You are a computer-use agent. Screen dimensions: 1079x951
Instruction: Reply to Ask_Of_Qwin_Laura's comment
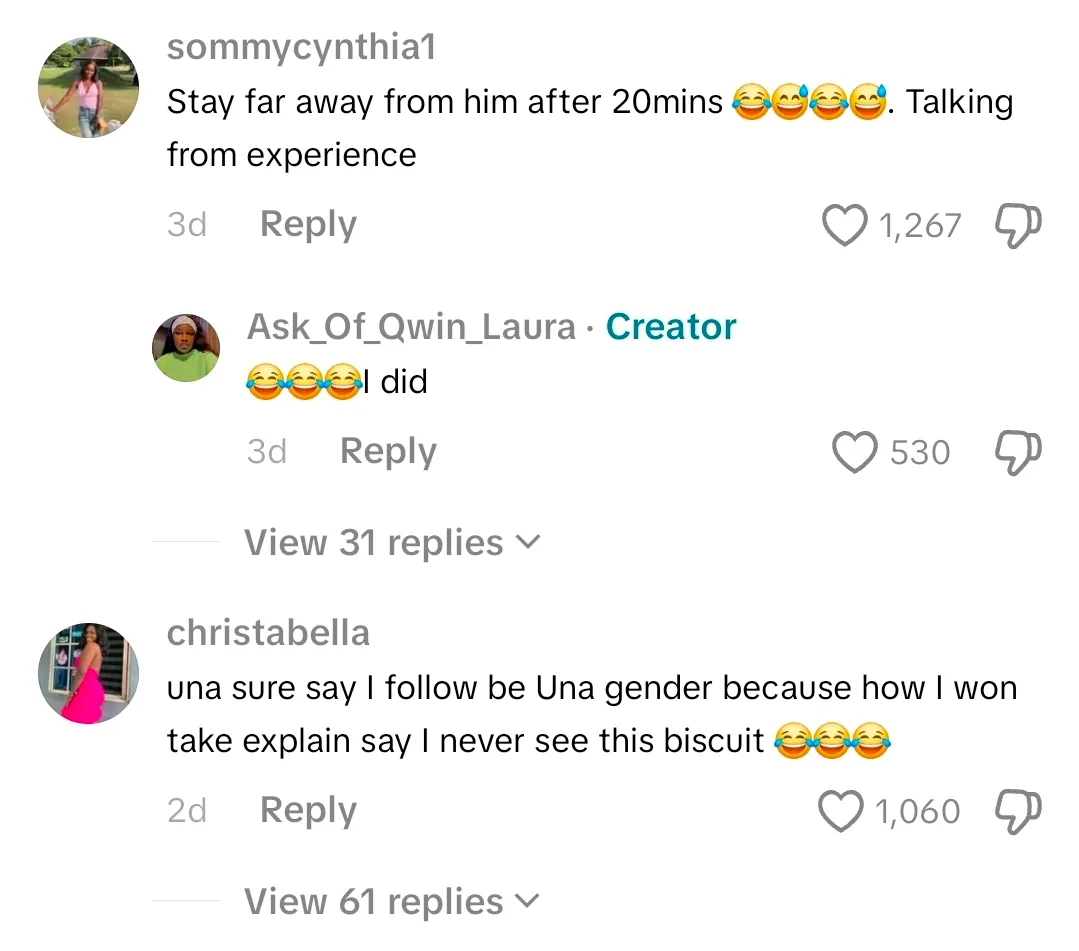point(388,452)
